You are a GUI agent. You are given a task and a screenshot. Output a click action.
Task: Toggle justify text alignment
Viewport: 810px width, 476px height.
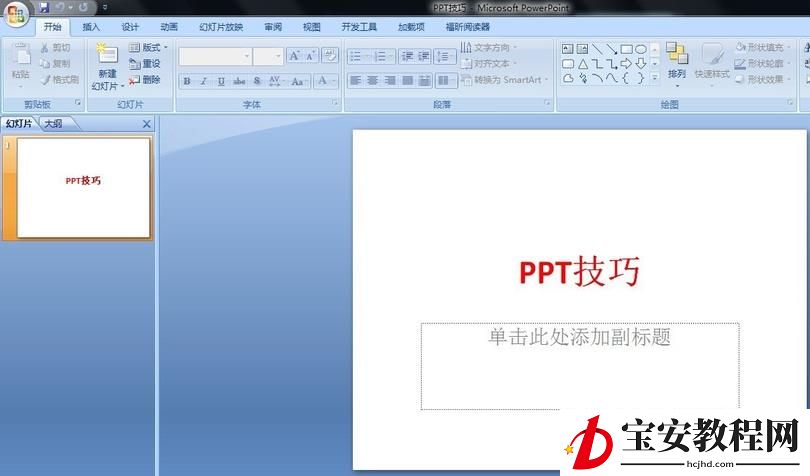pos(408,81)
